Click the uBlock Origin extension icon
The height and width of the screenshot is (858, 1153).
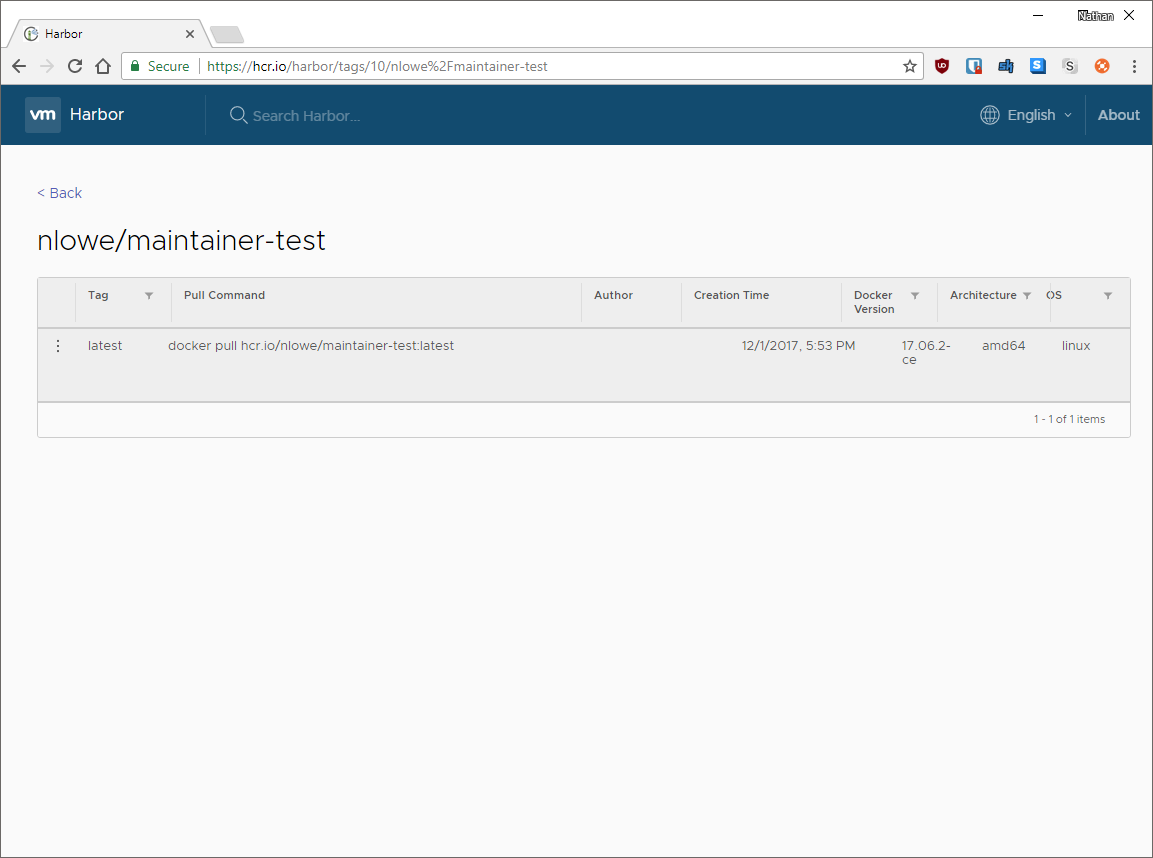point(941,65)
